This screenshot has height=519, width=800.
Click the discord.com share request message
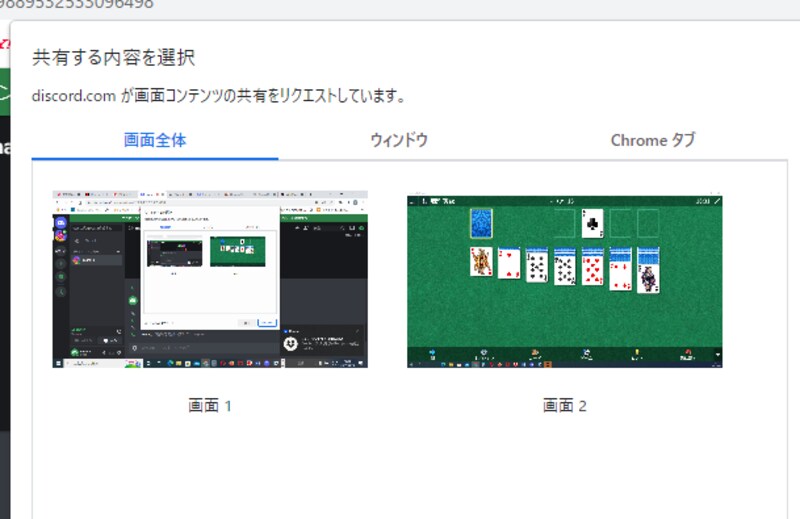[x=218, y=95]
